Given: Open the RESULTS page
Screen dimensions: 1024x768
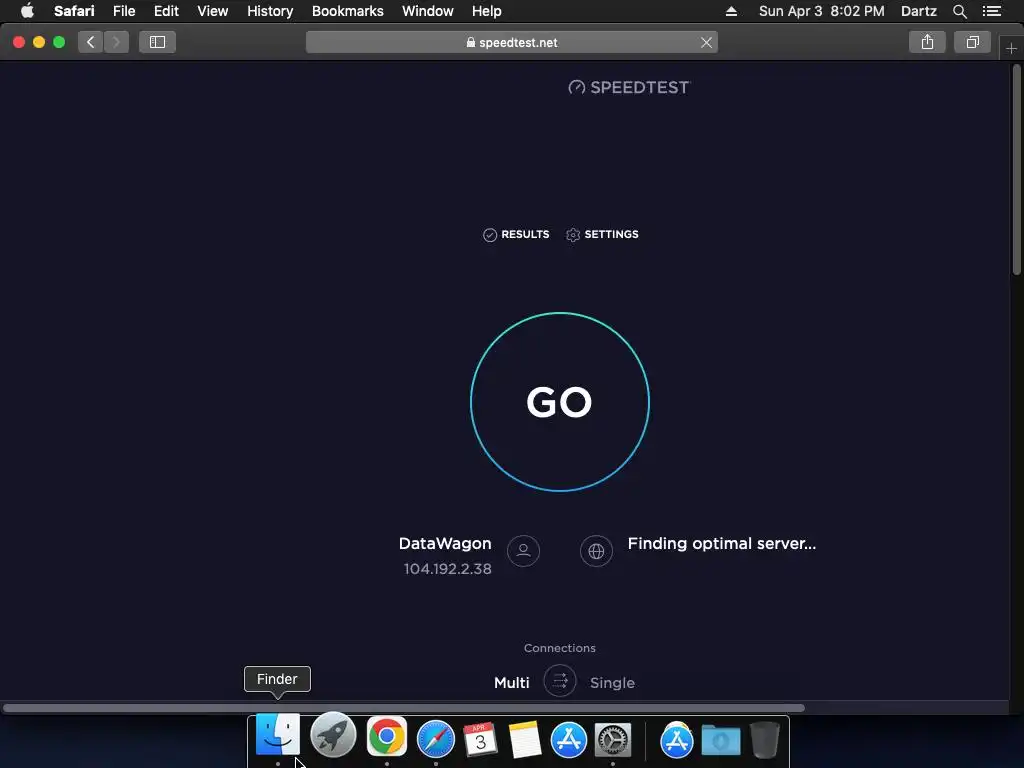Looking at the screenshot, I should click(x=516, y=234).
